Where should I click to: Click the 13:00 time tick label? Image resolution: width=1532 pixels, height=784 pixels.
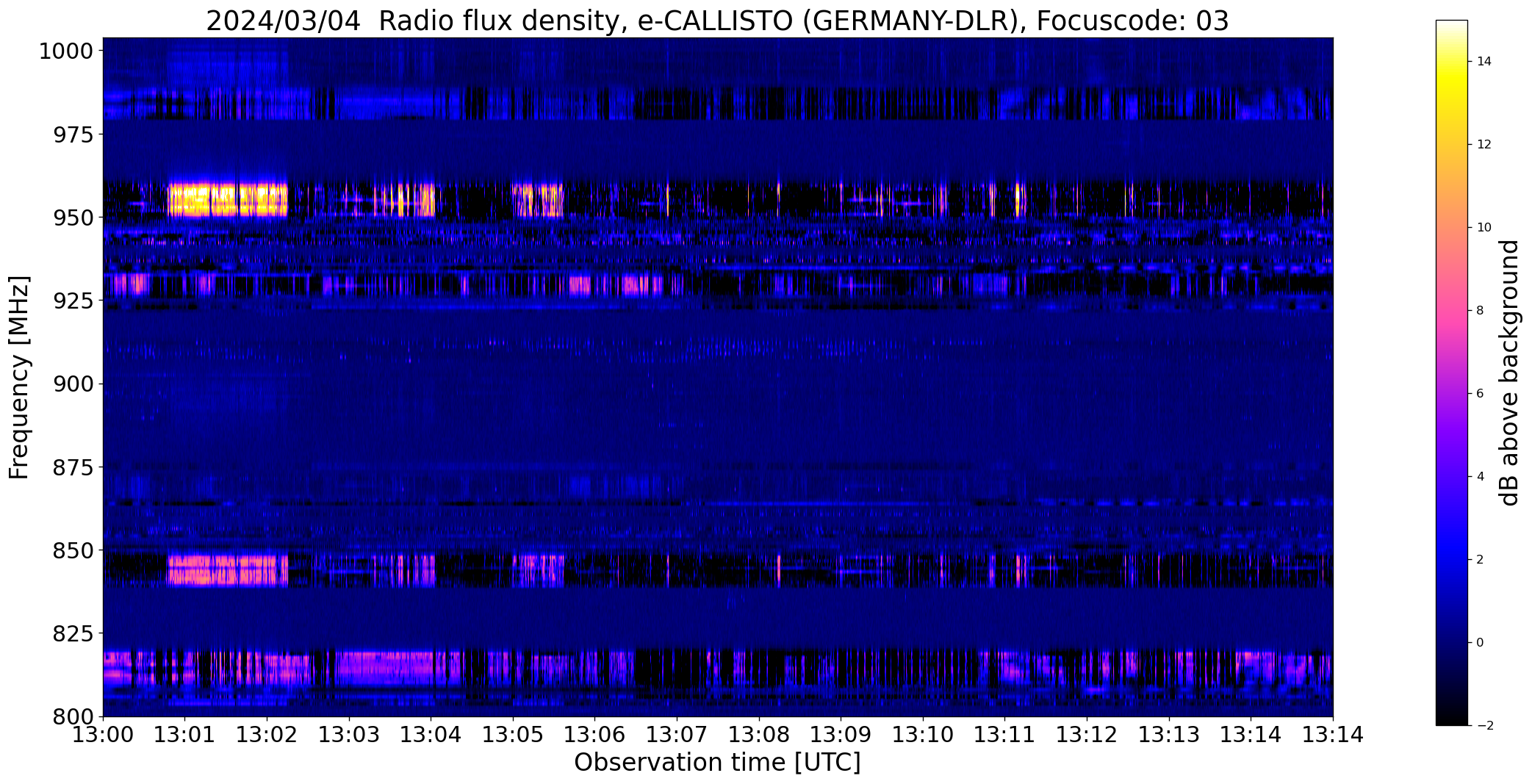103,735
